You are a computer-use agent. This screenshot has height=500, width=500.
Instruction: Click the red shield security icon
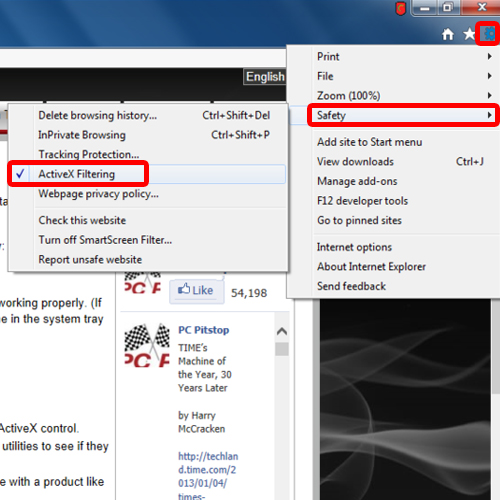coord(400,8)
